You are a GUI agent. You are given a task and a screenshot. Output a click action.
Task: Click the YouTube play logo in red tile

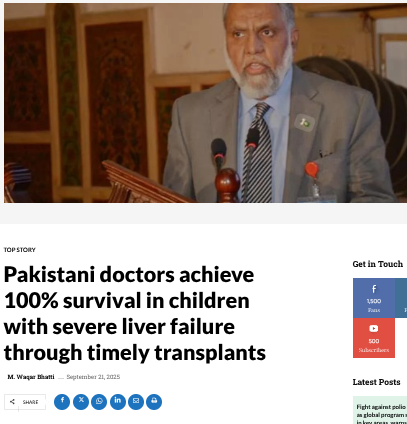click(374, 329)
